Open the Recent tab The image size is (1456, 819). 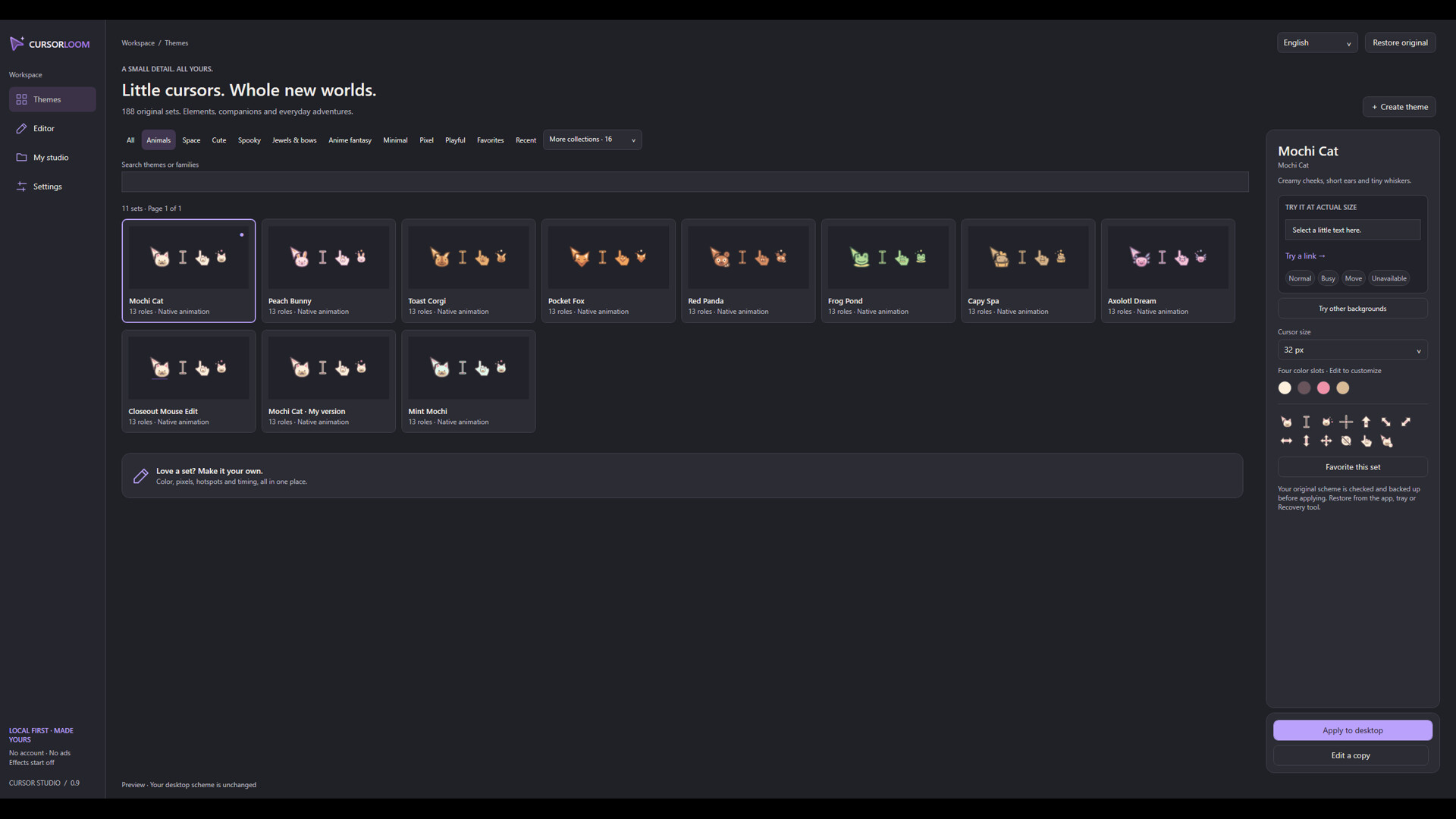coord(526,140)
